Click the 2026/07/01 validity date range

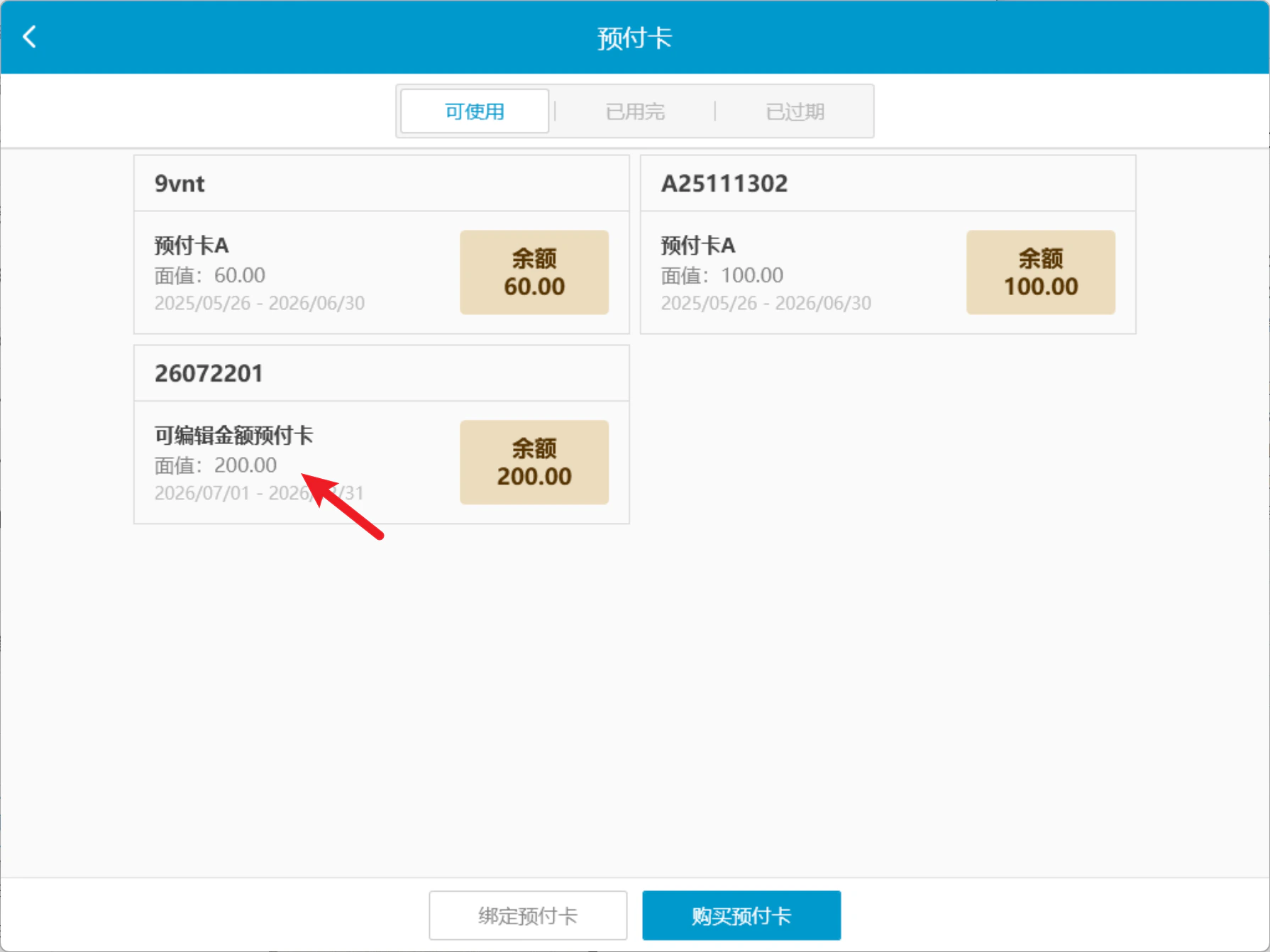tap(259, 493)
